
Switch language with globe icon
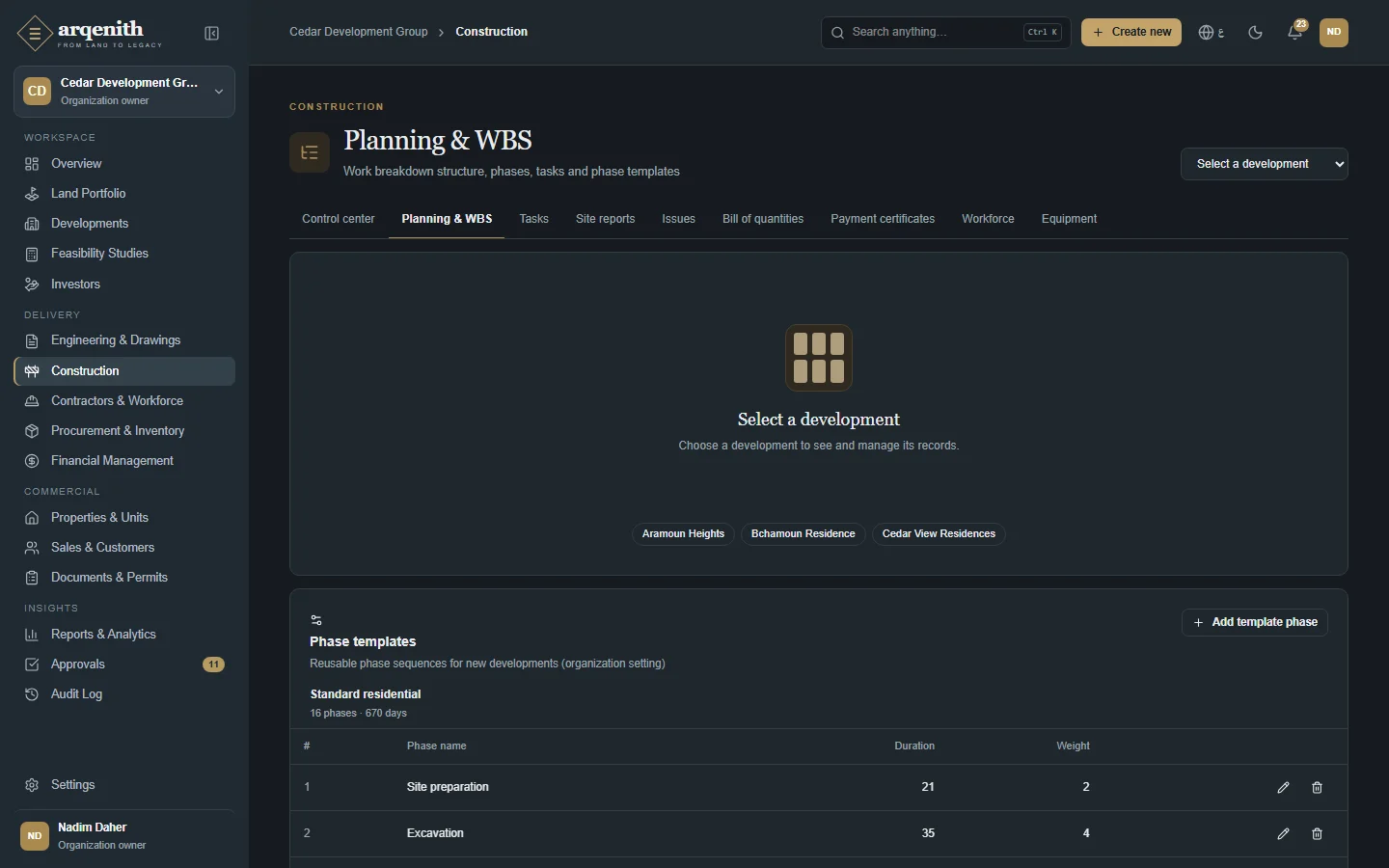1212,33
